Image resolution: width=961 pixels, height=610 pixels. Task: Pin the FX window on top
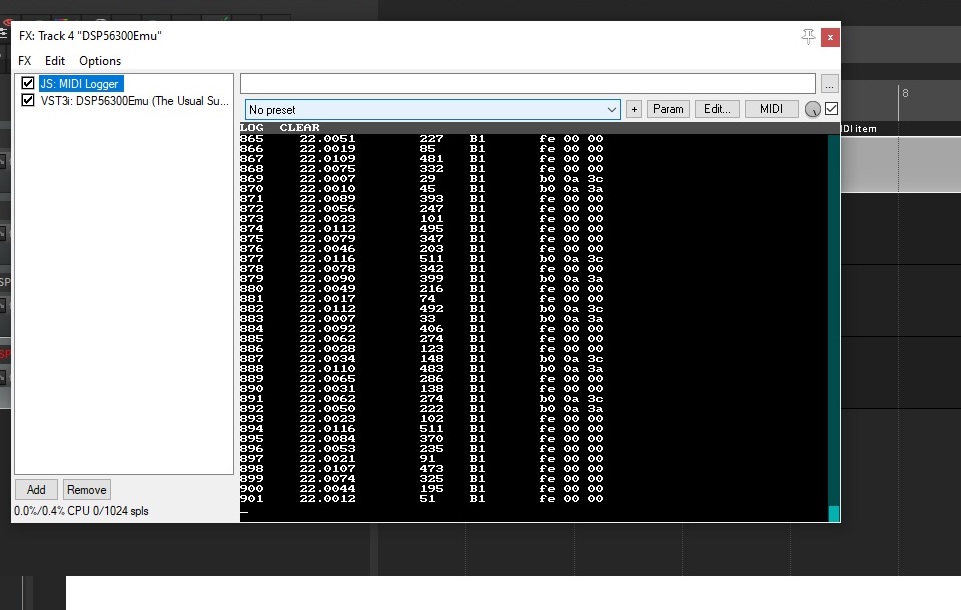click(808, 37)
